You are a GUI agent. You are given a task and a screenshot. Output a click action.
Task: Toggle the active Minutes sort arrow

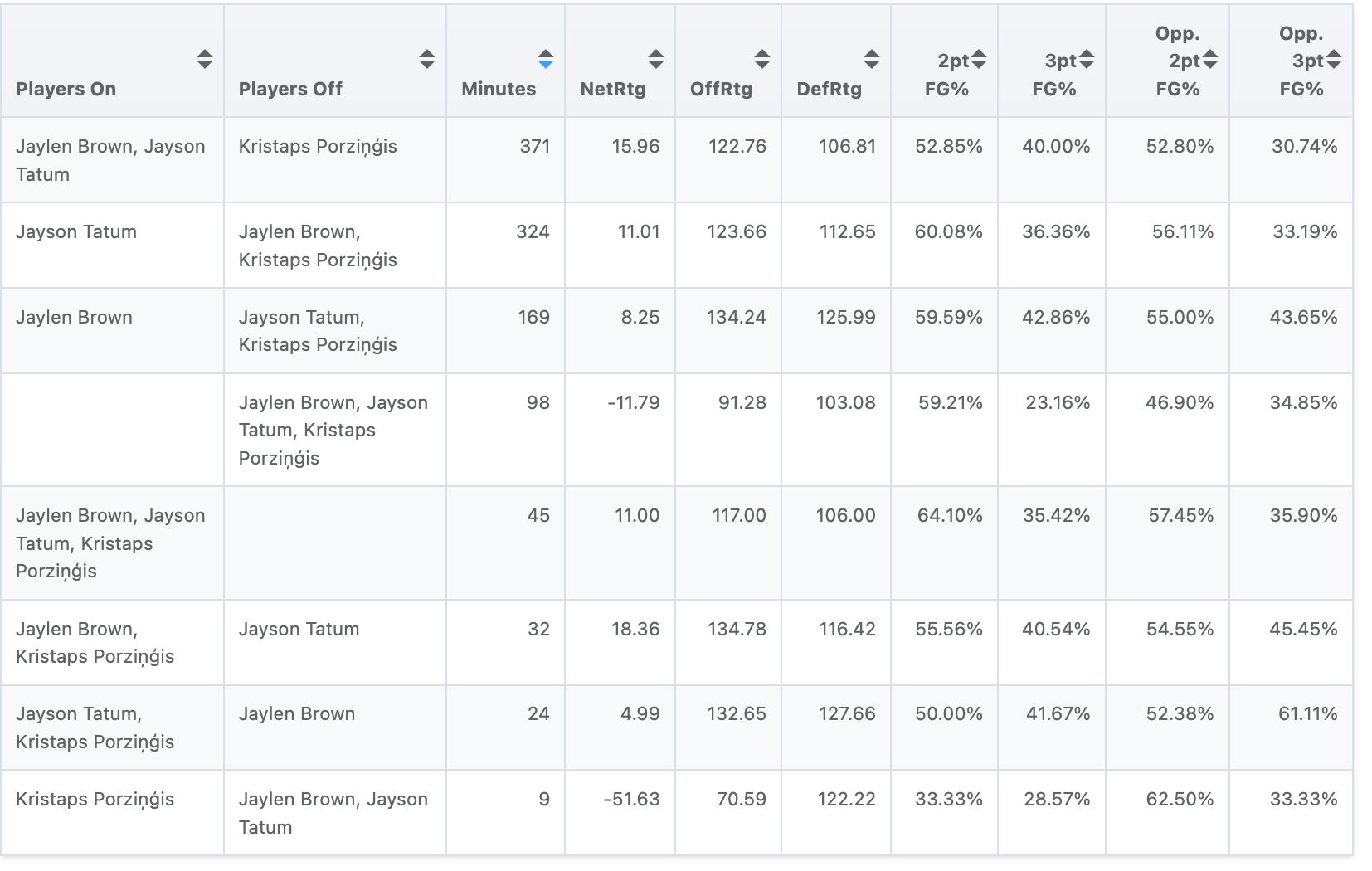click(x=546, y=59)
